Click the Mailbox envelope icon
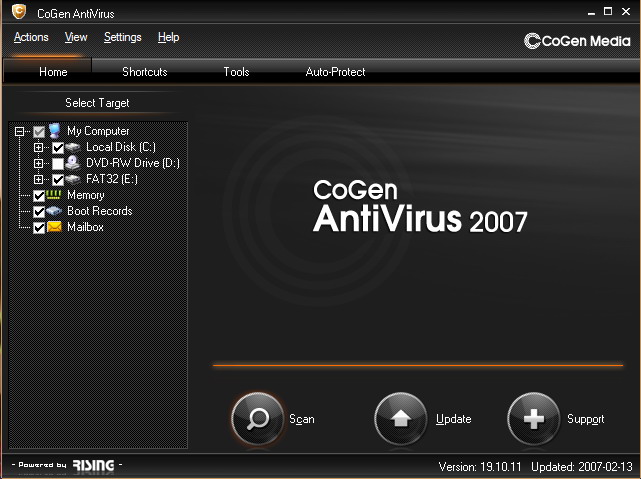The image size is (641, 479). pos(54,227)
